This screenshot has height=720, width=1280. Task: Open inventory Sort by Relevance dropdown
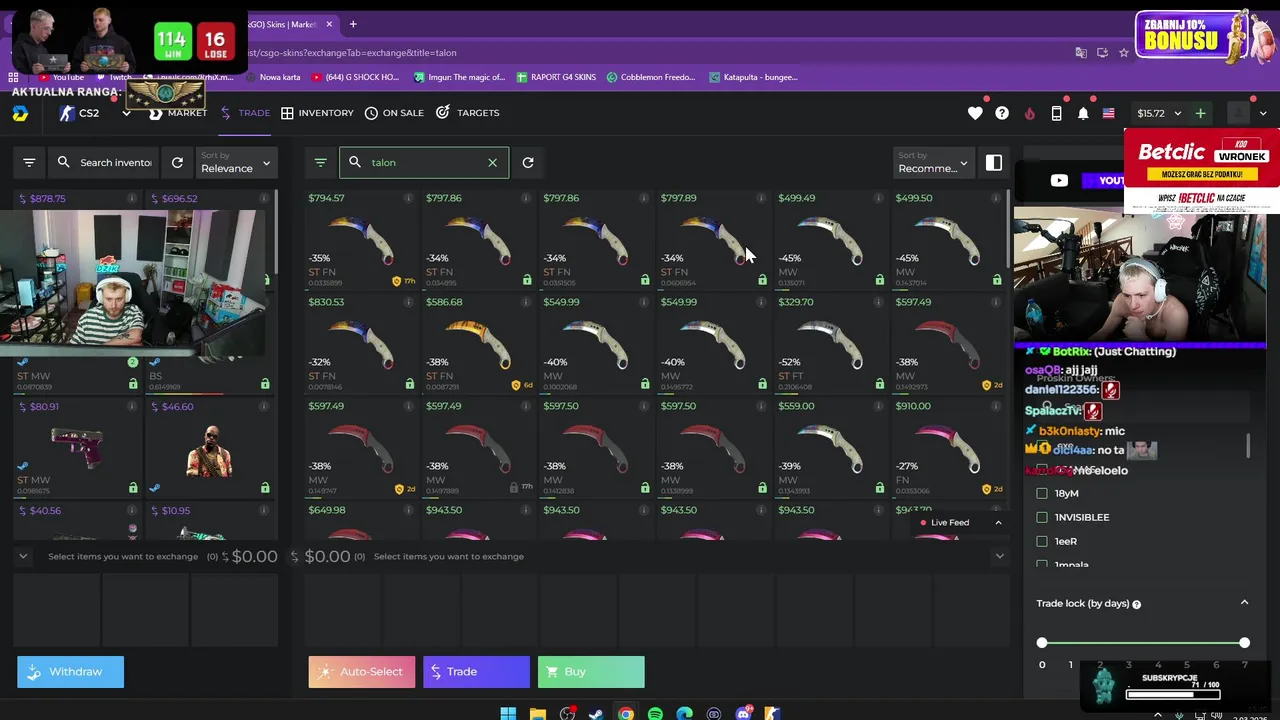point(235,162)
